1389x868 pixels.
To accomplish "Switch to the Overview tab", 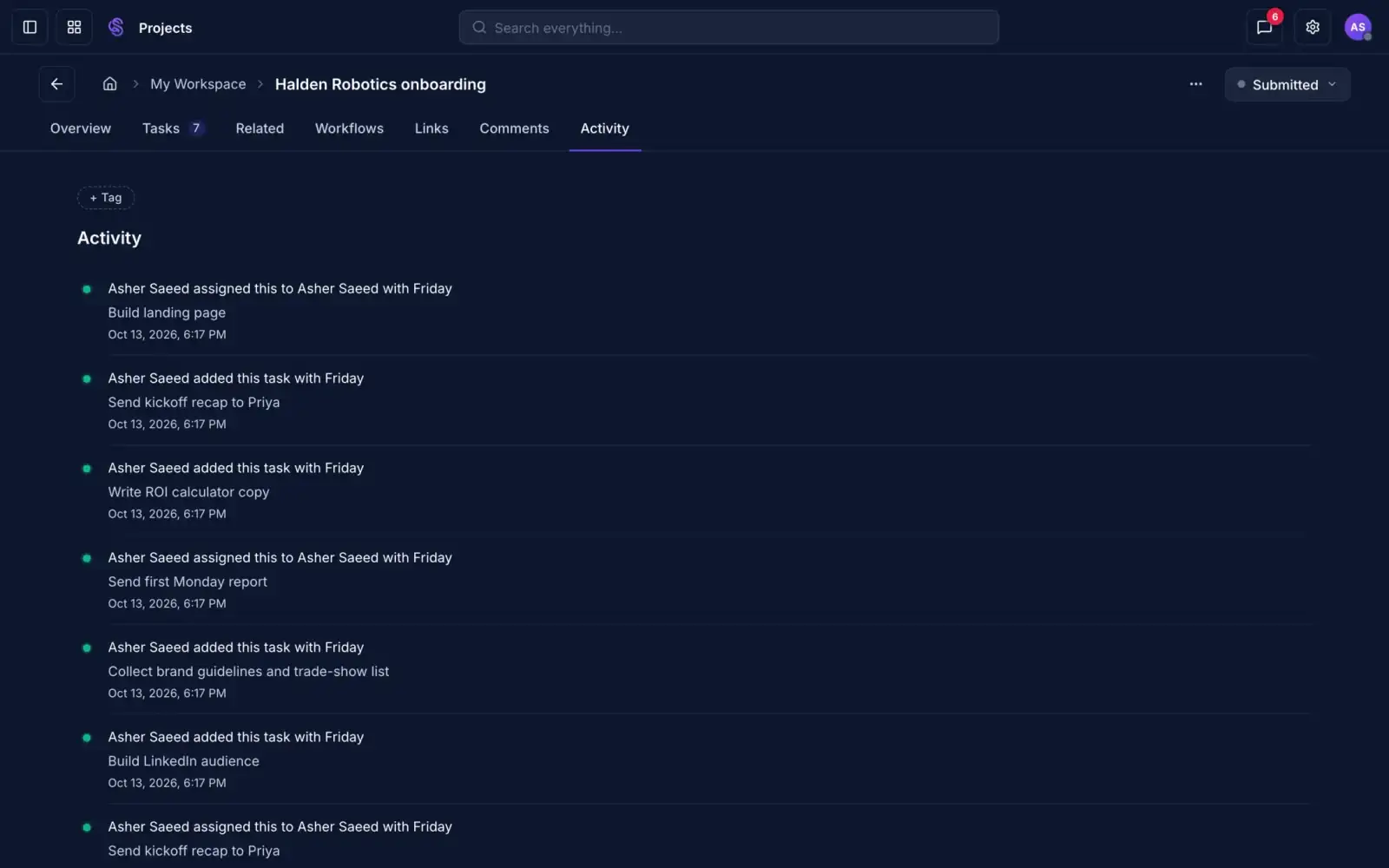I will pyautogui.click(x=81, y=128).
